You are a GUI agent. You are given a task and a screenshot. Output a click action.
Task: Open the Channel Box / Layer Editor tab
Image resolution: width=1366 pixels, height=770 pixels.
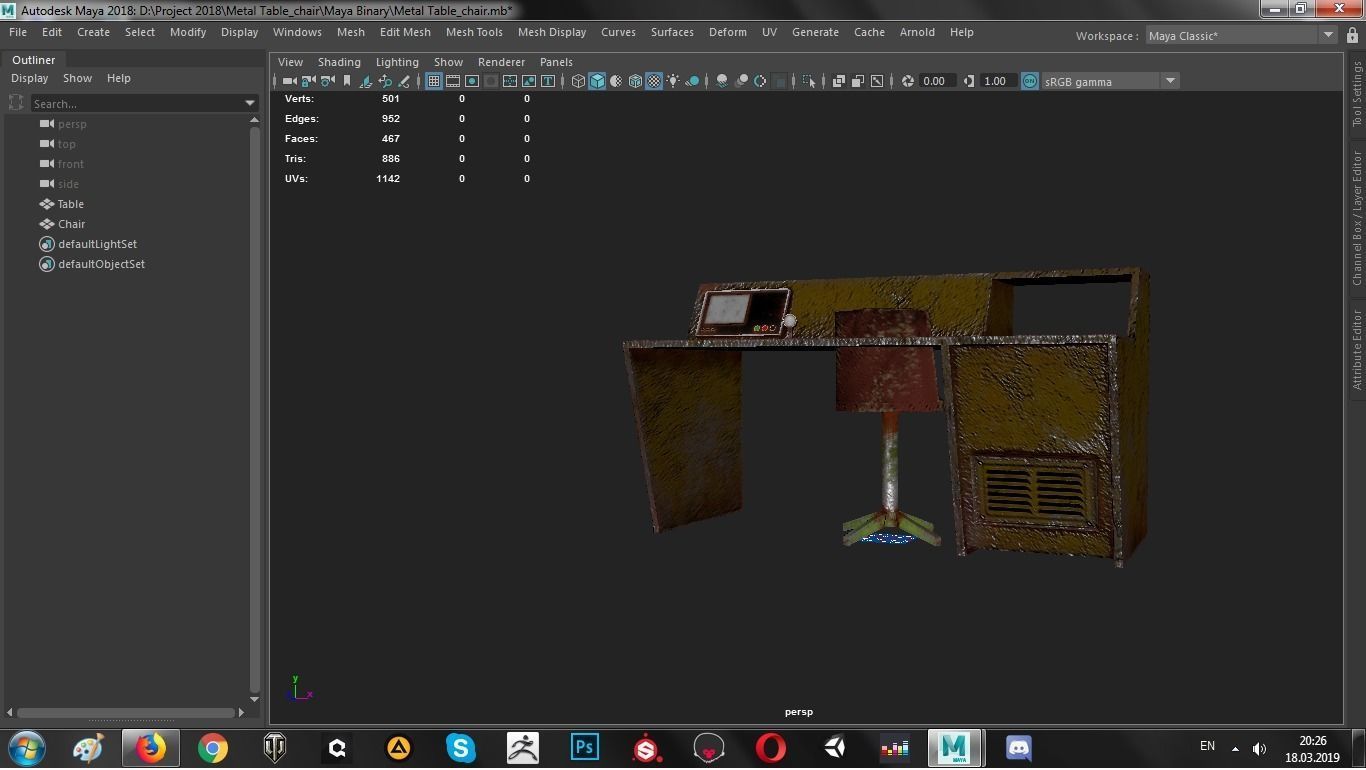(1357, 218)
